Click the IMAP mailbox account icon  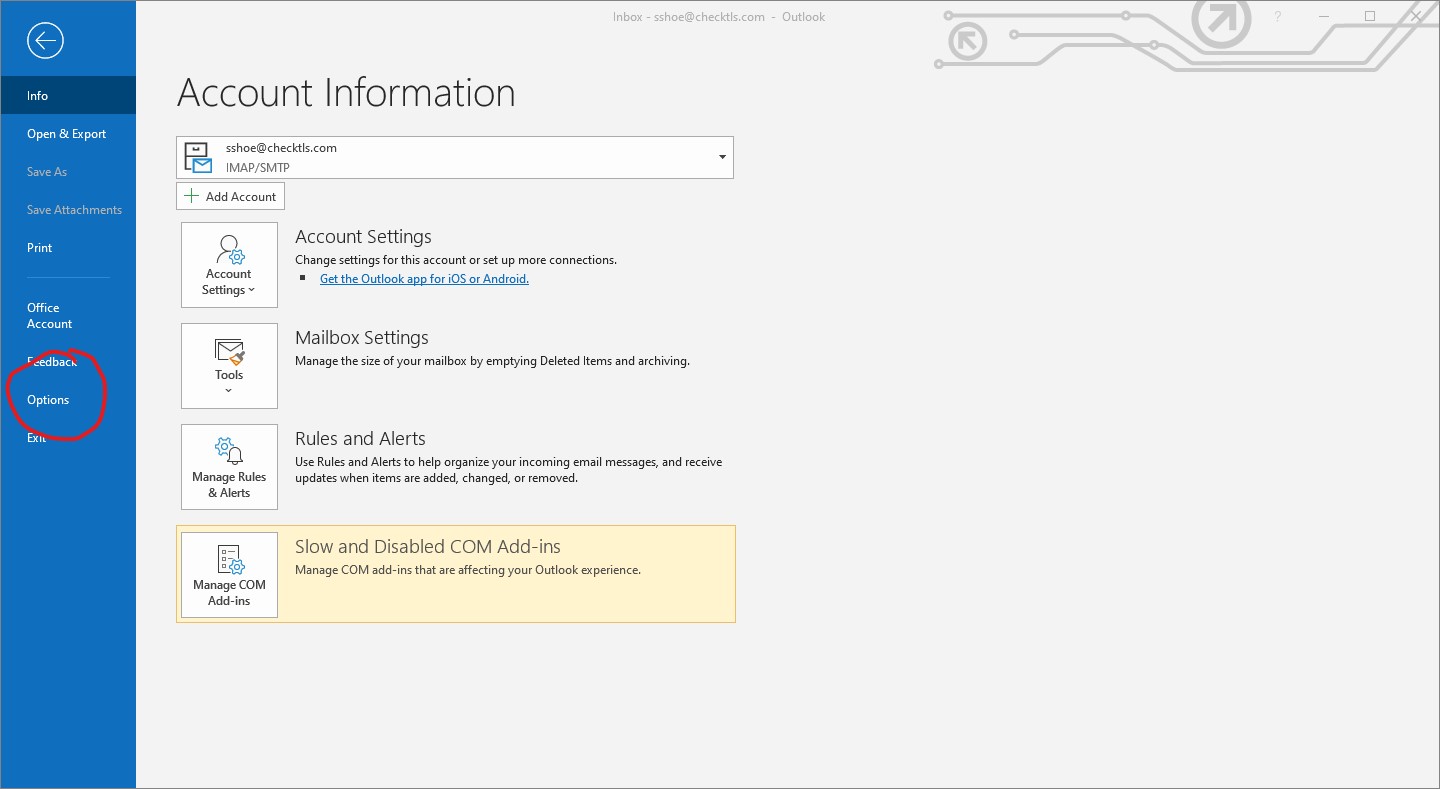click(199, 157)
